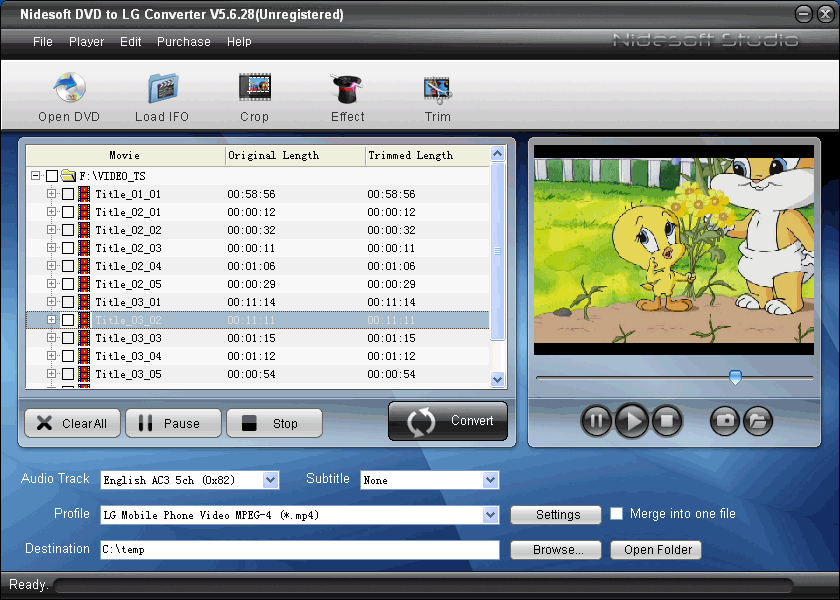The width and height of the screenshot is (840, 600).
Task: Enable the Title_03_01 checkbox
Action: [x=68, y=302]
